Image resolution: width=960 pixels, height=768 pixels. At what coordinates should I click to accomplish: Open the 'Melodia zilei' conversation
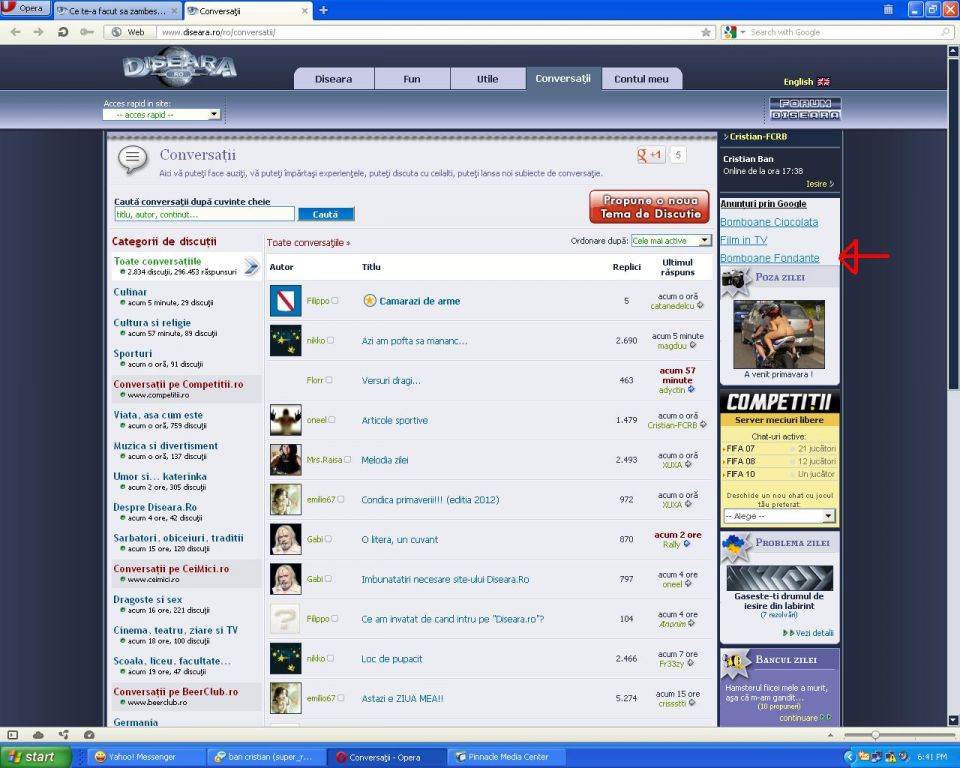384,460
